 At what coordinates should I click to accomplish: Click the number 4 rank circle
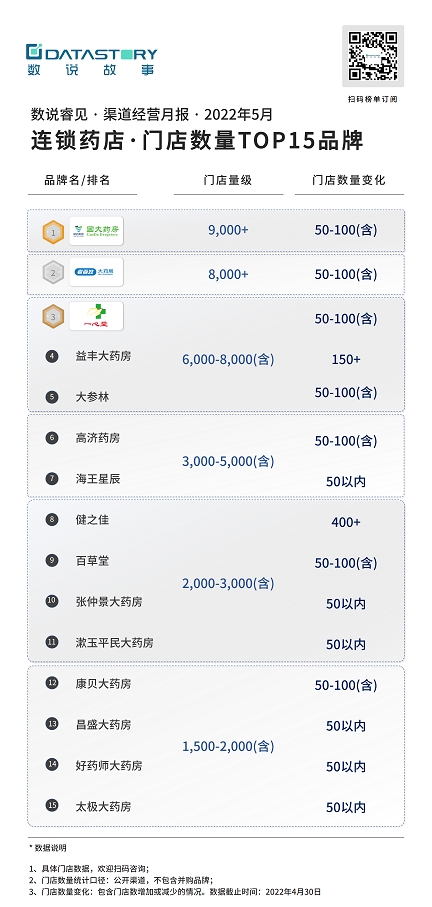pos(52,356)
